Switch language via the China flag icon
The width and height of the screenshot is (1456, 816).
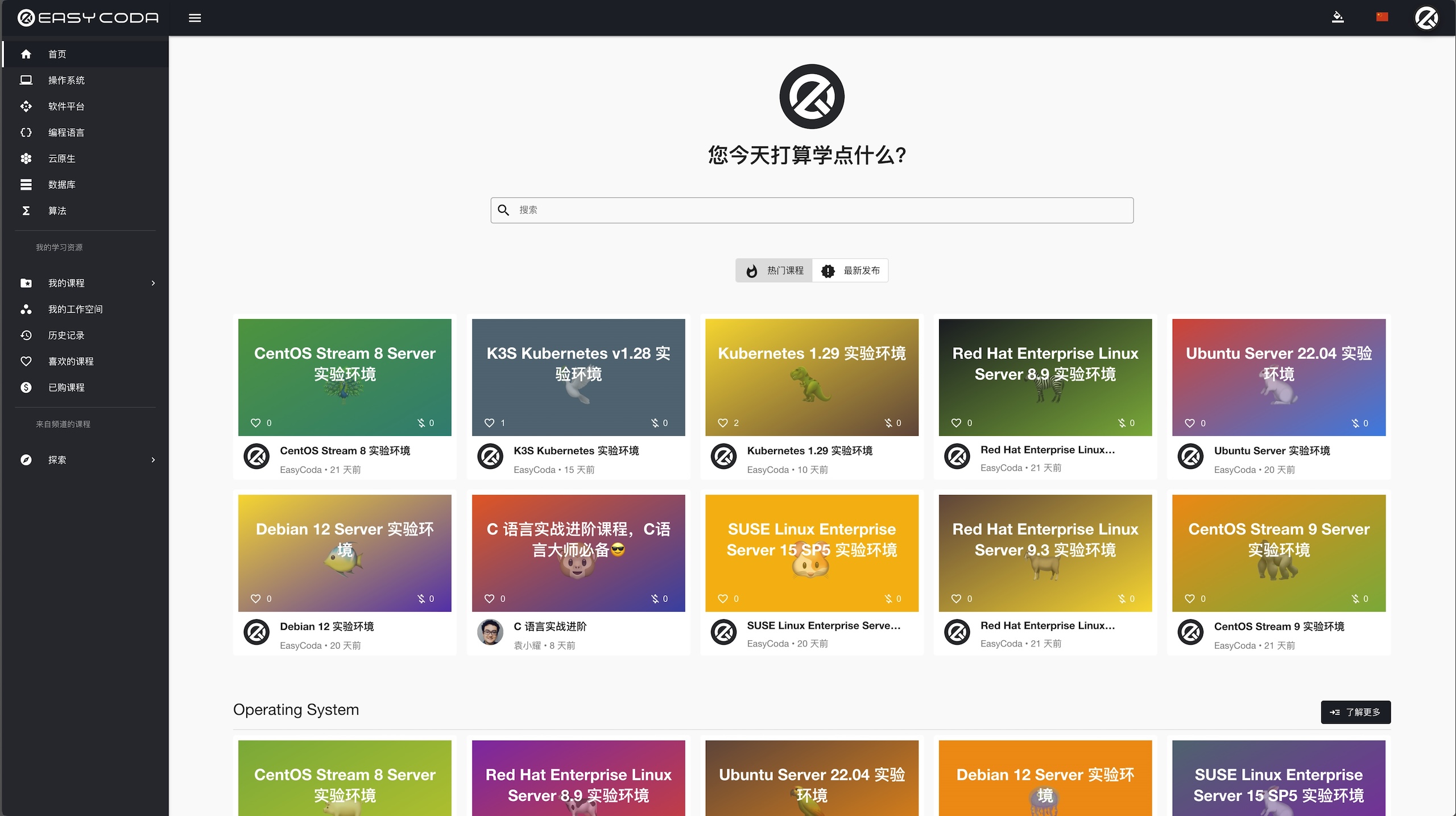click(x=1382, y=17)
